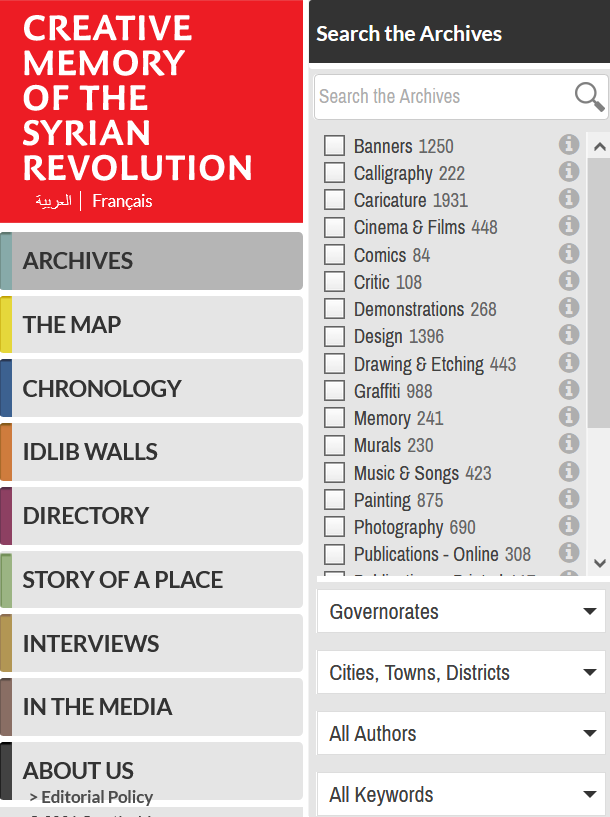This screenshot has height=817, width=610.
Task: Click info icon for Music & Songs
Action: tap(569, 471)
